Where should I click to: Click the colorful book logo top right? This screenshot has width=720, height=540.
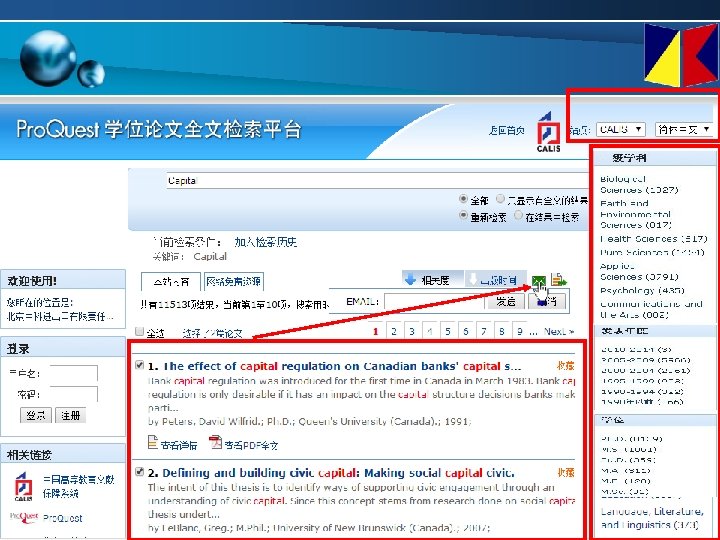[x=681, y=55]
